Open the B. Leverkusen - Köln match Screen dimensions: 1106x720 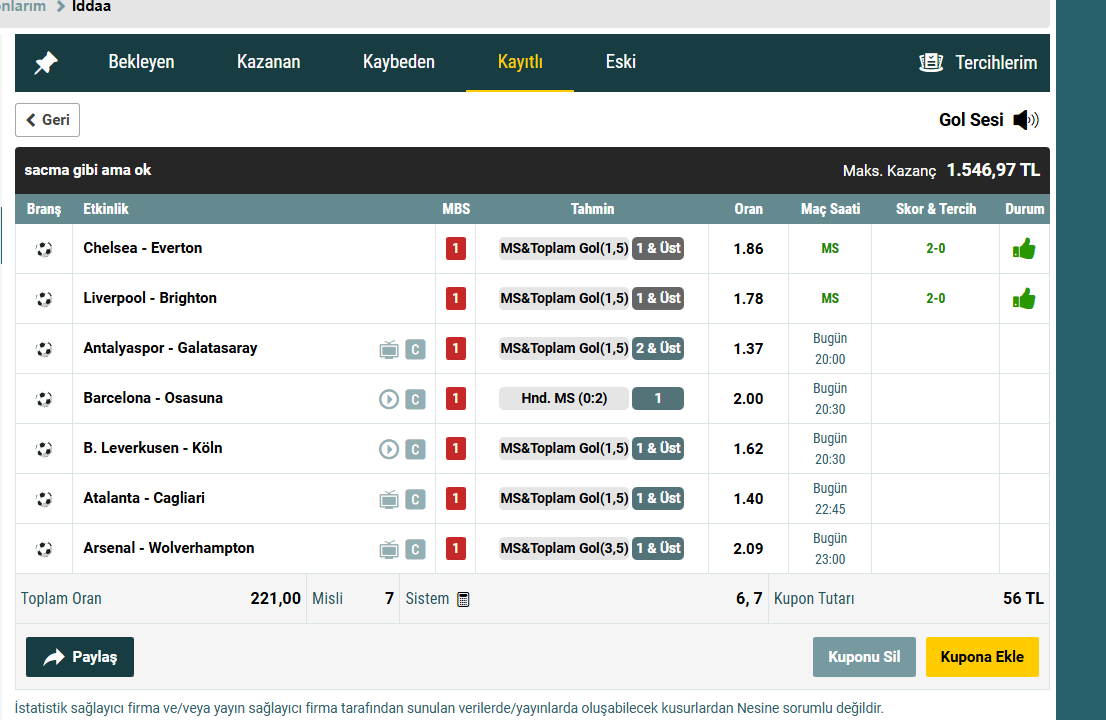[152, 449]
